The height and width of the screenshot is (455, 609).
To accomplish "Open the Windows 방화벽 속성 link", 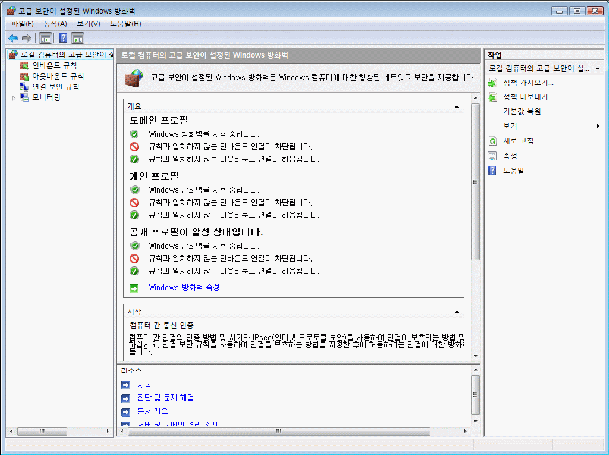I will (x=184, y=288).
